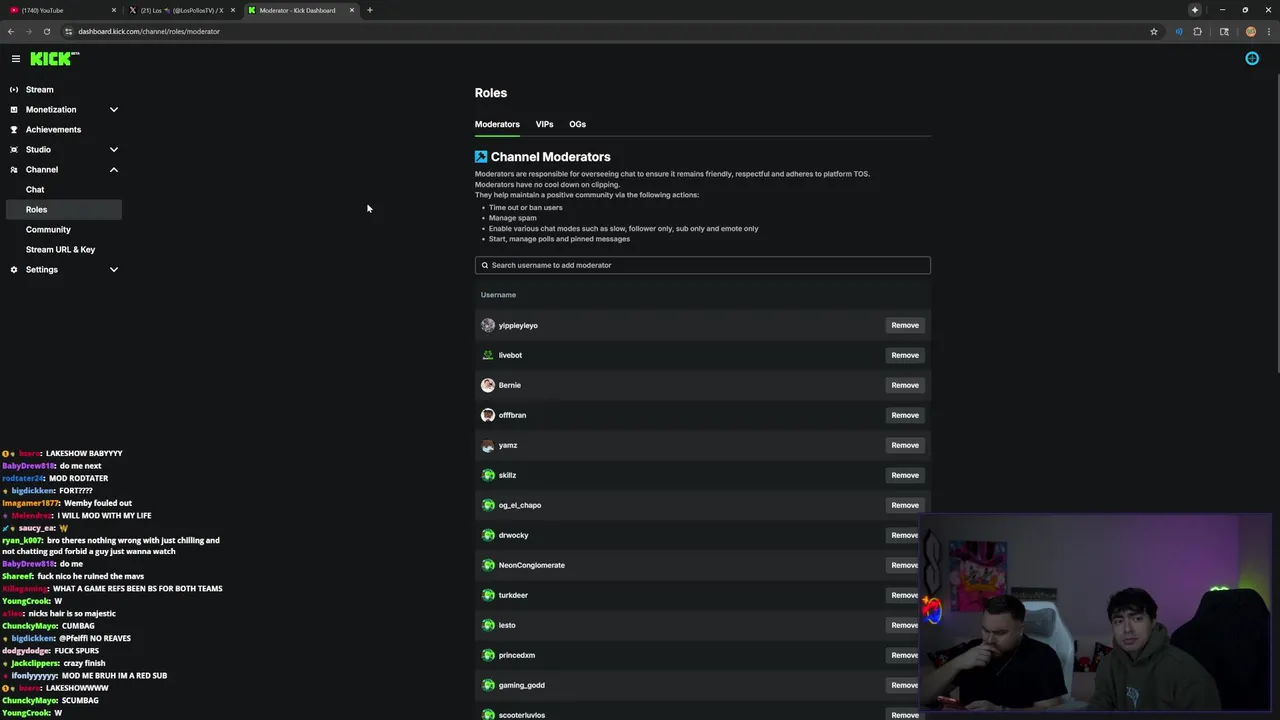
Task: Click the globe icon at top right
Action: [1252, 58]
